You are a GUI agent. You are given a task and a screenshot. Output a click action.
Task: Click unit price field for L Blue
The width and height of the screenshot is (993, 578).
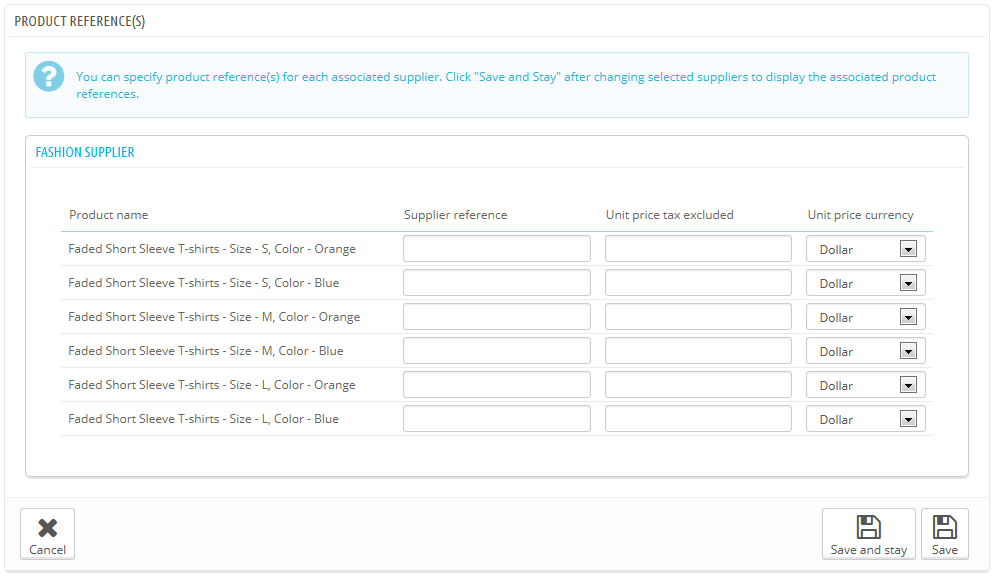(x=698, y=418)
